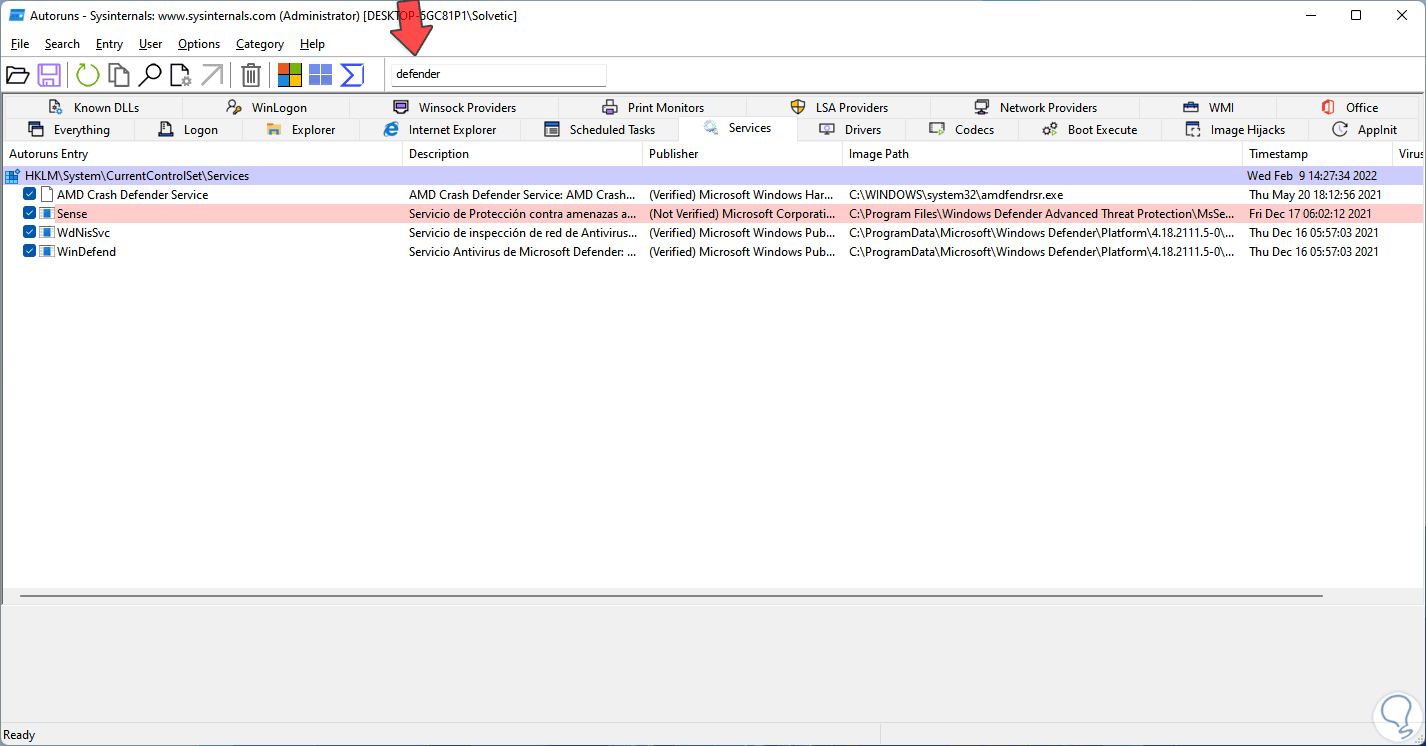Disable the WinDefend entry checkbox
Screen dimensions: 1426x746
30,252
